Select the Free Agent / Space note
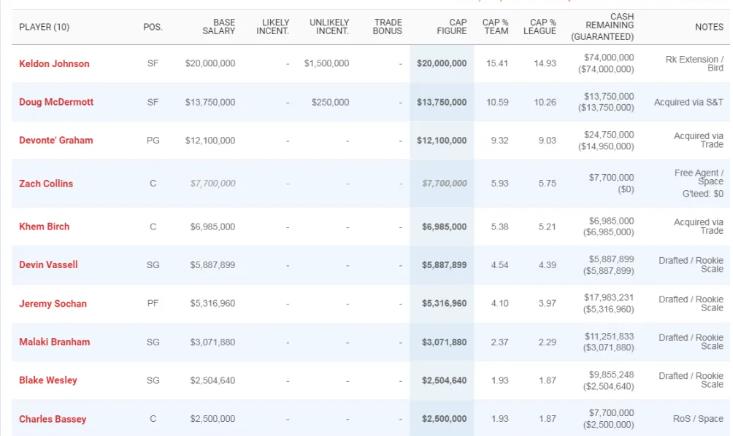This screenshot has height=436, width=733. 699,177
